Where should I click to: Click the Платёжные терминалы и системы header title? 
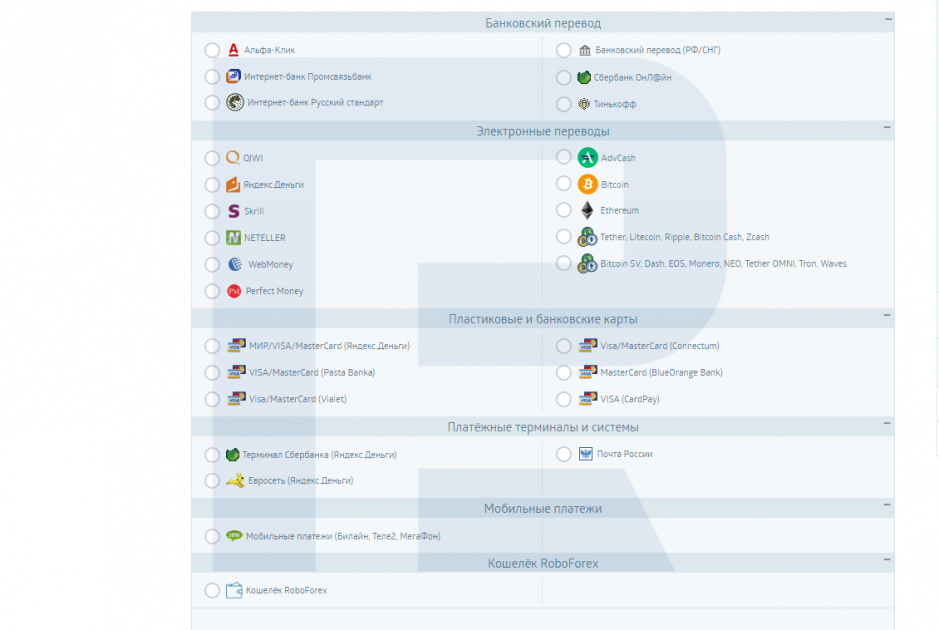pos(543,427)
